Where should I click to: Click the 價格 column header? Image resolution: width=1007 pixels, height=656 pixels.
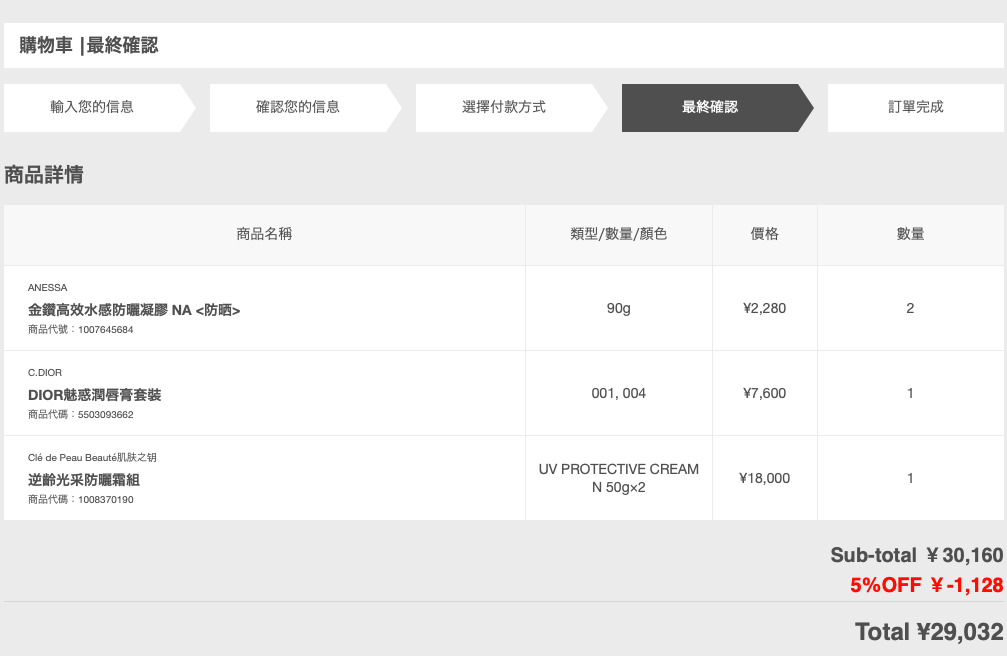[765, 234]
